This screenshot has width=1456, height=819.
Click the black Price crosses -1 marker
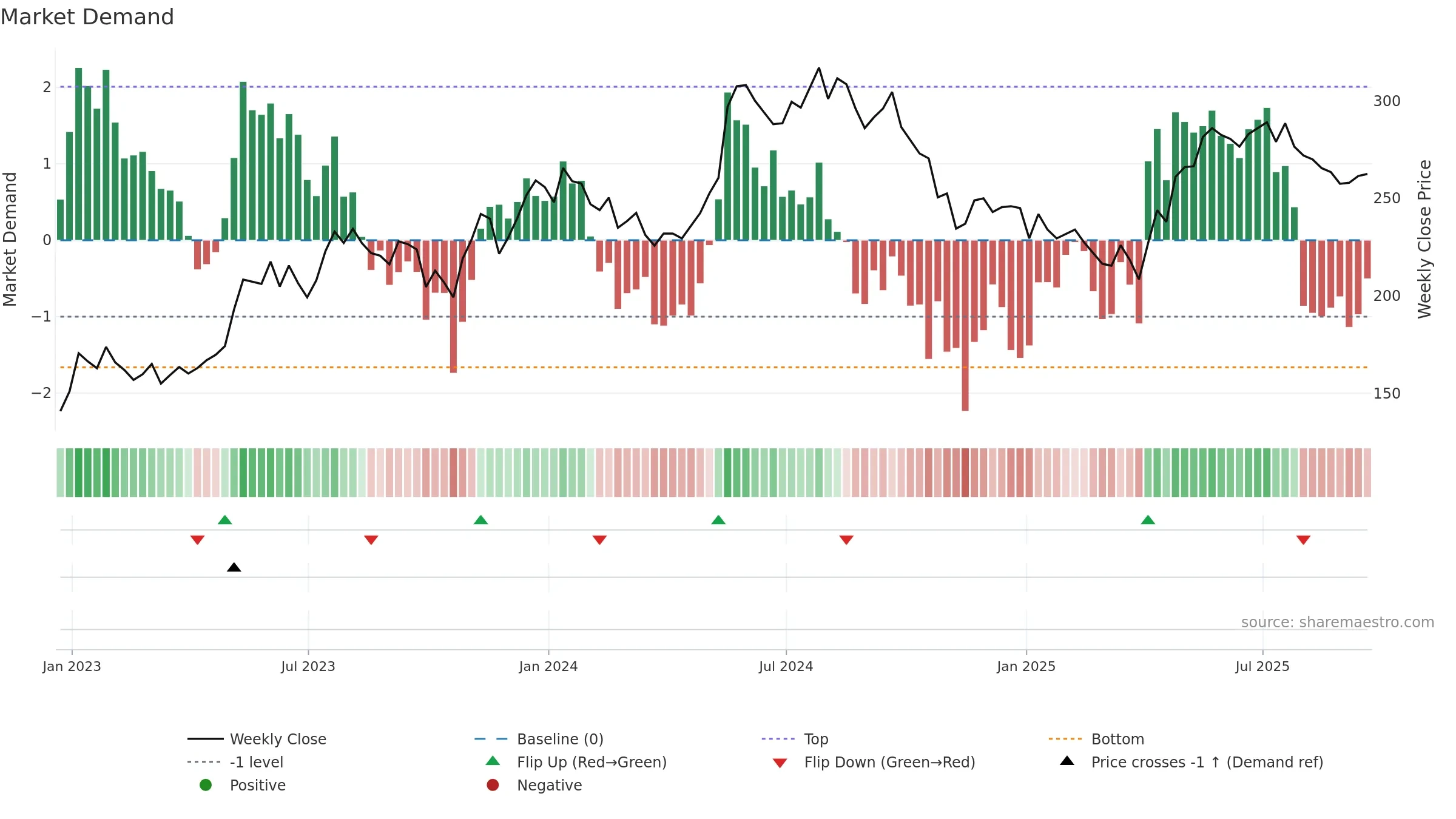click(x=234, y=567)
